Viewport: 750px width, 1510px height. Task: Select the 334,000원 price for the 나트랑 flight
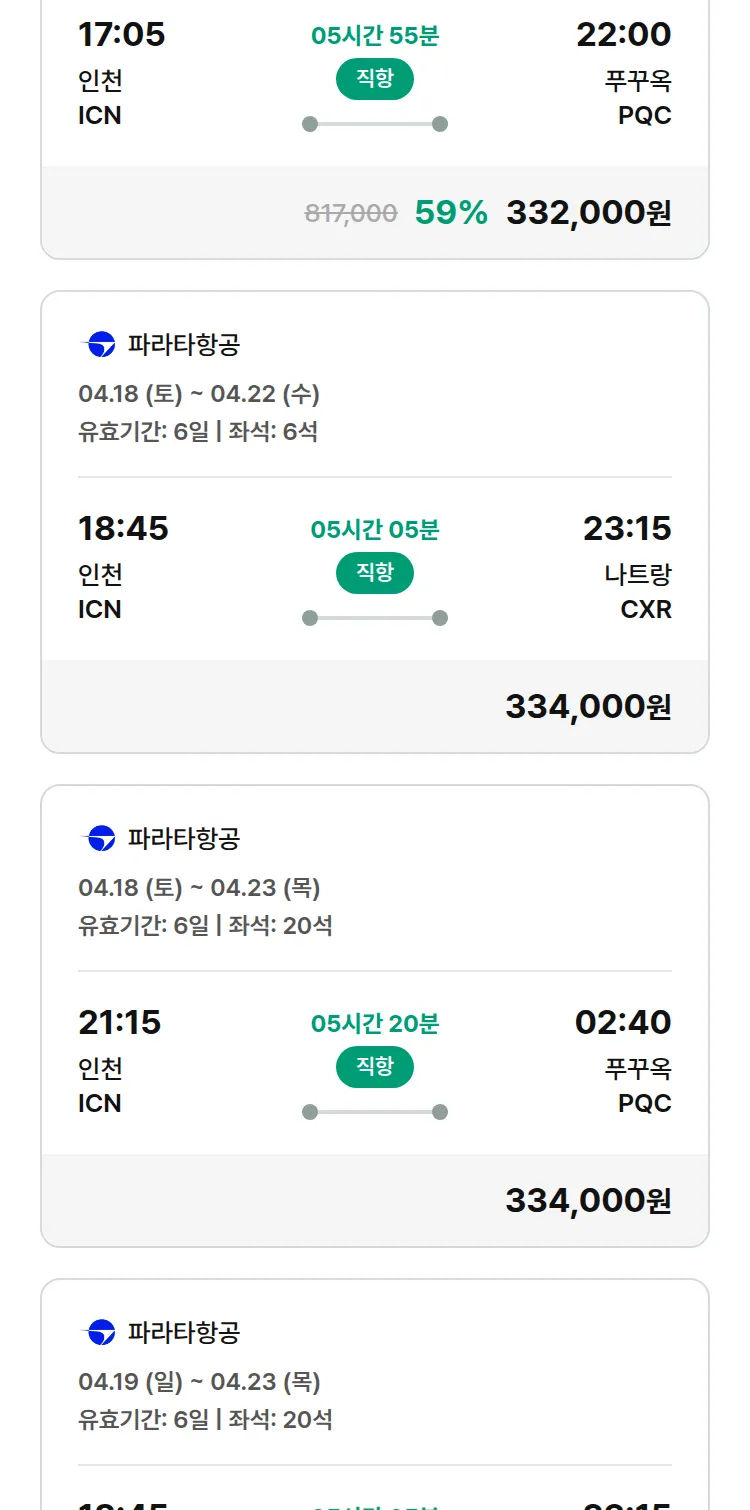point(588,707)
